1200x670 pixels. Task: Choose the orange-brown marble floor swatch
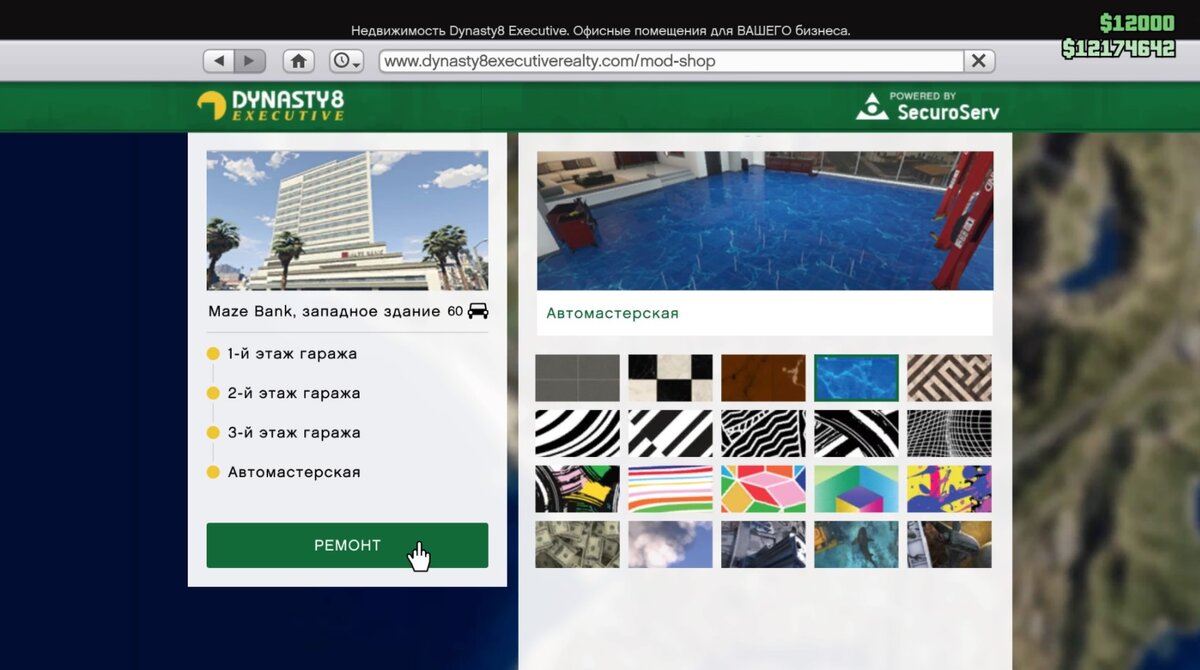[x=763, y=378]
